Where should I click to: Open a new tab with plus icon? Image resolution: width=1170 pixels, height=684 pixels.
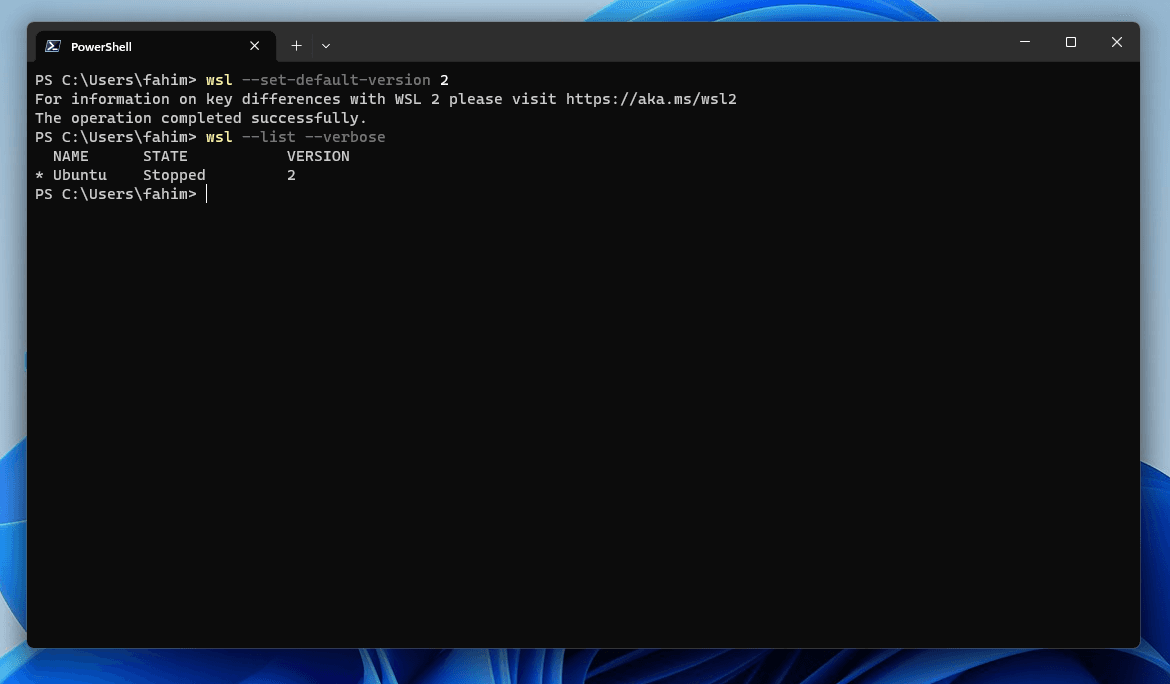[296, 46]
